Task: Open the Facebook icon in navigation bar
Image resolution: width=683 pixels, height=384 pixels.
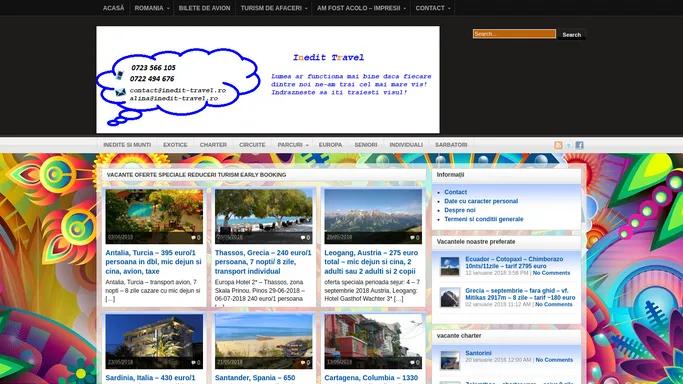Action: pos(579,145)
